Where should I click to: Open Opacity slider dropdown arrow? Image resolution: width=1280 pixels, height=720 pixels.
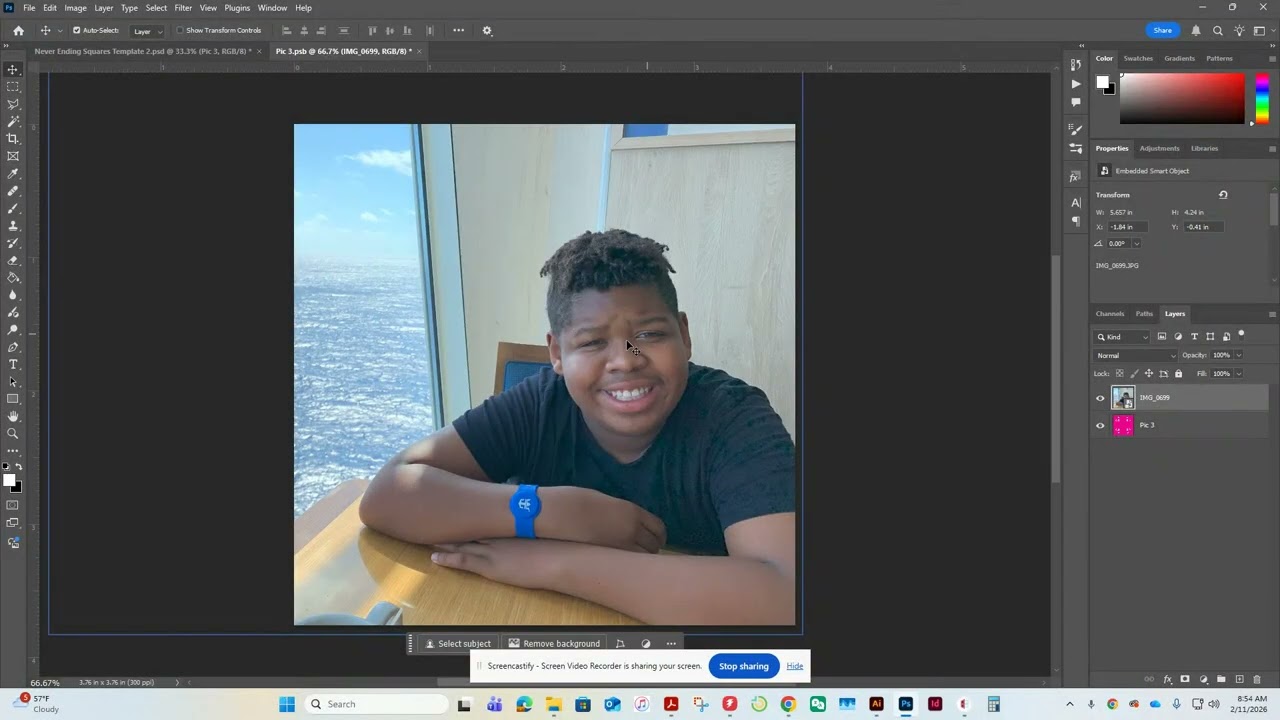click(x=1239, y=356)
